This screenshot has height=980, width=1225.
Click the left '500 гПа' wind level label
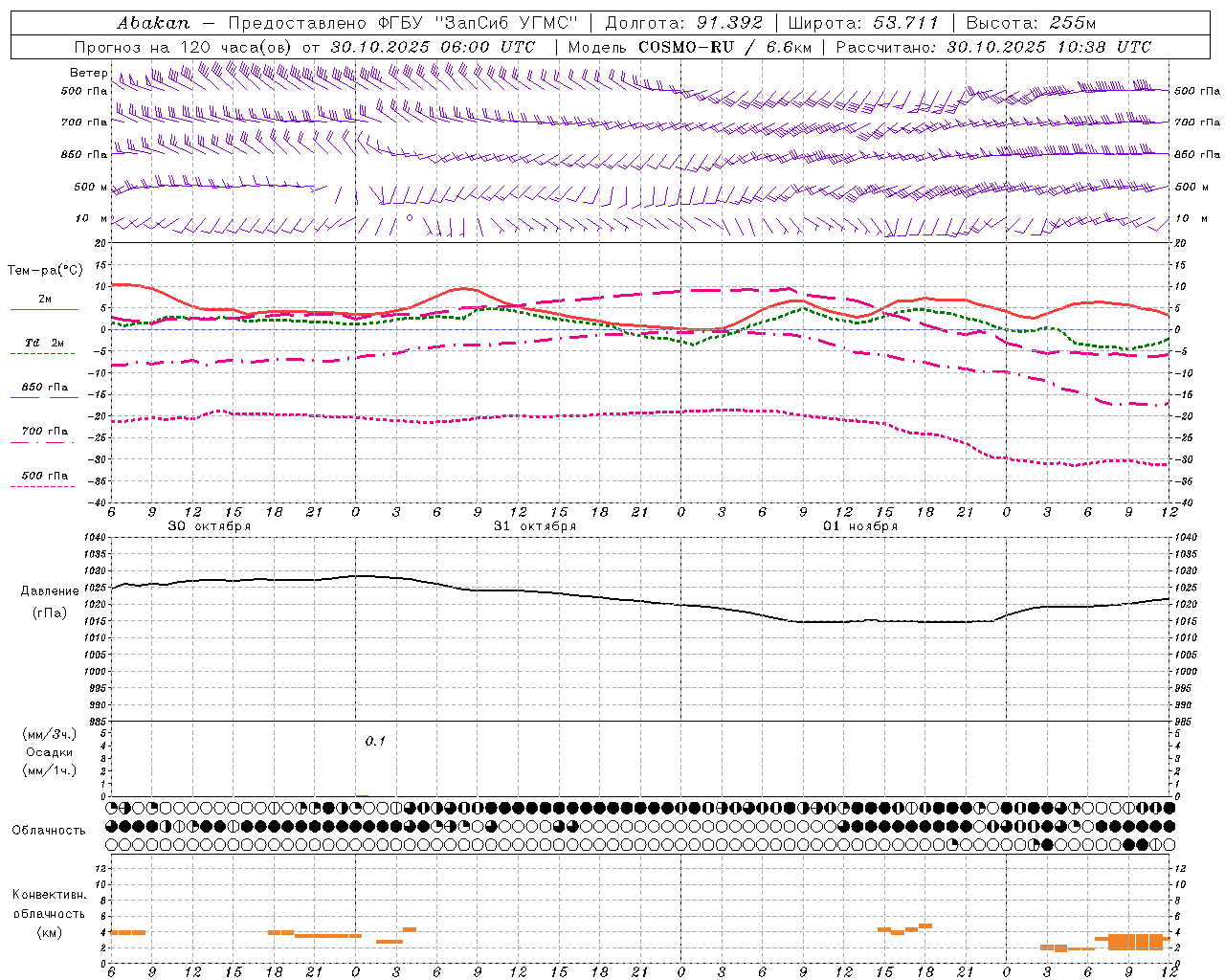tap(84, 92)
